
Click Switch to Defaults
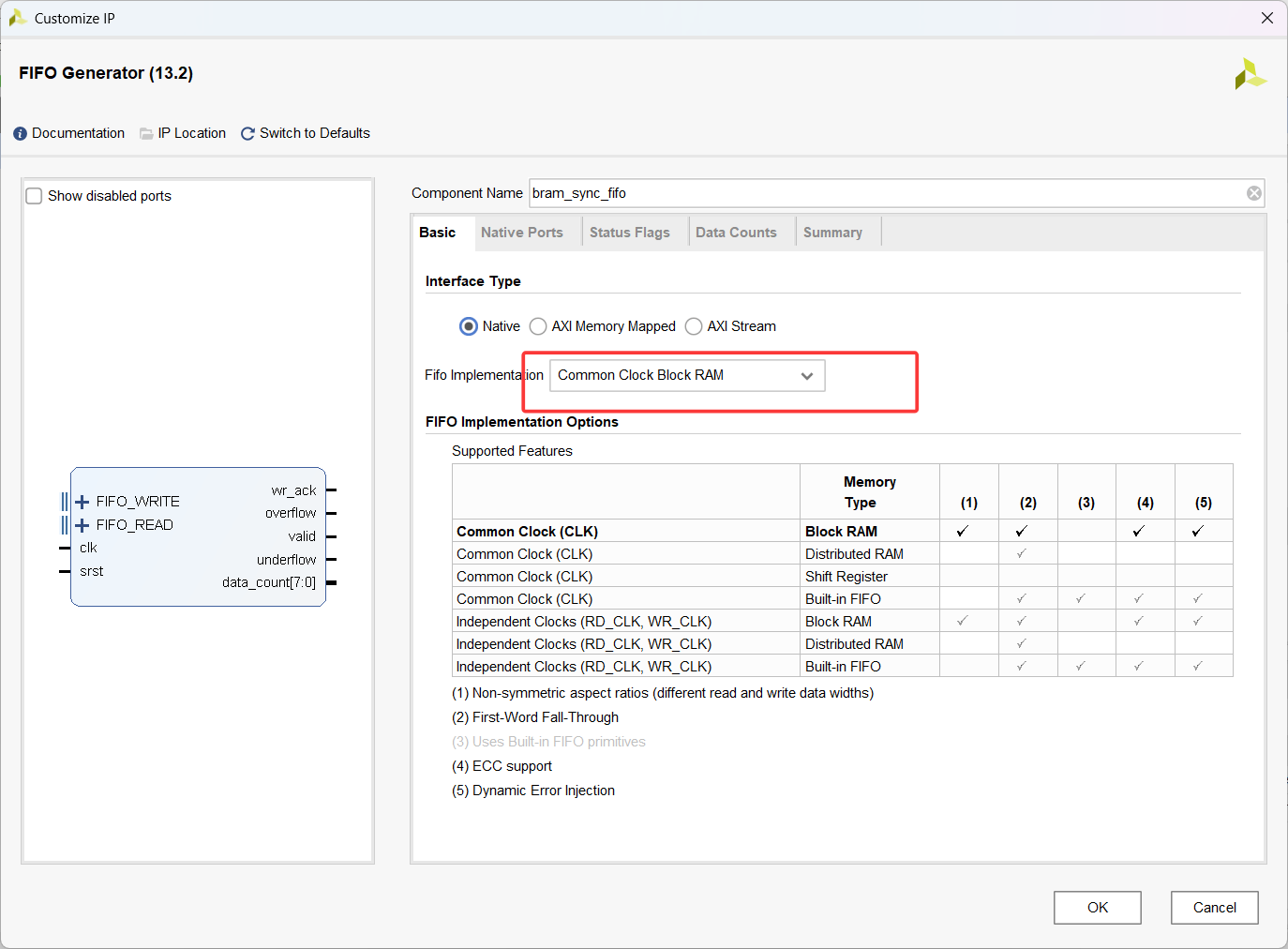[315, 133]
